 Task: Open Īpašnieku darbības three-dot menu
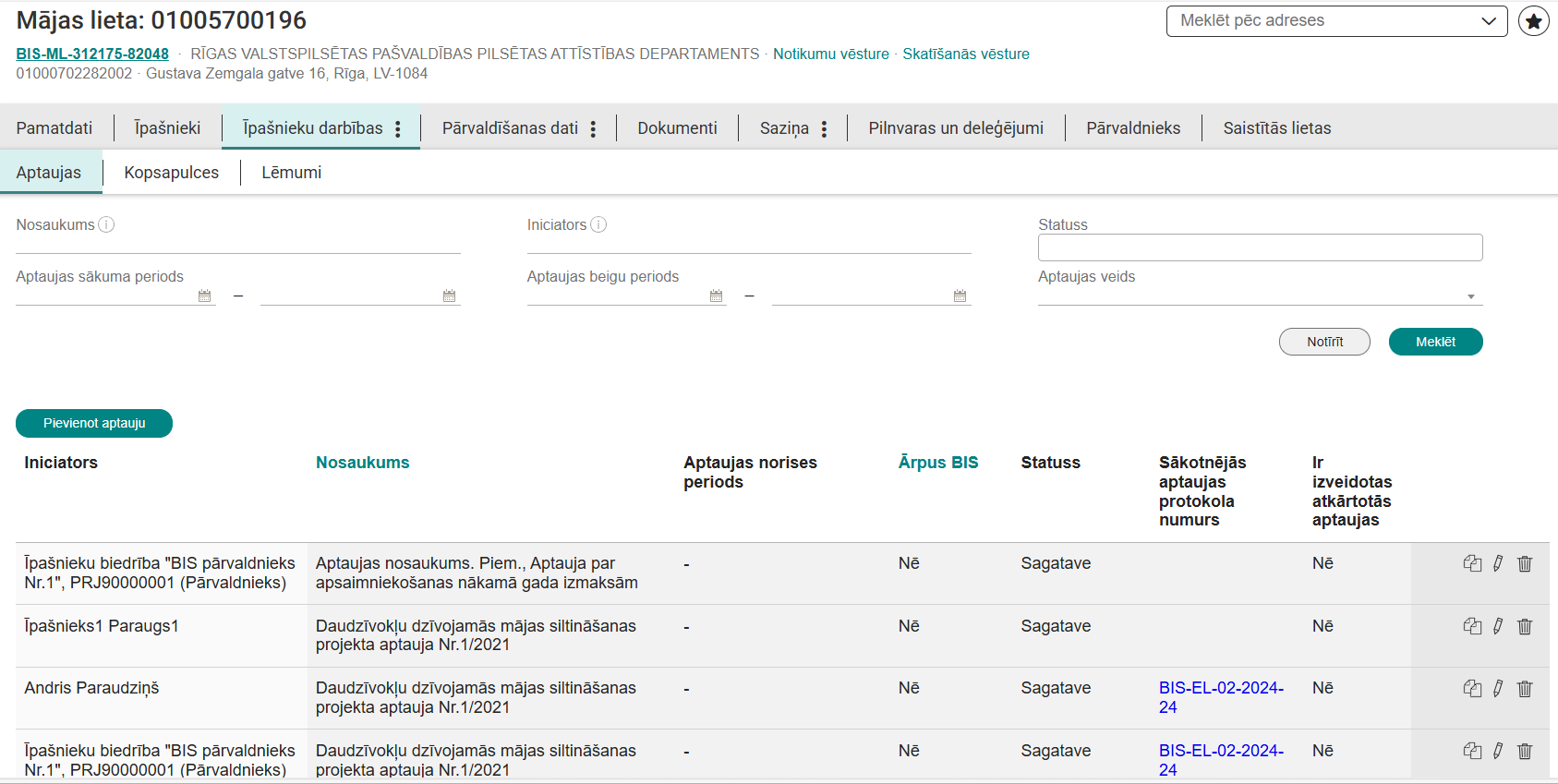tap(398, 128)
